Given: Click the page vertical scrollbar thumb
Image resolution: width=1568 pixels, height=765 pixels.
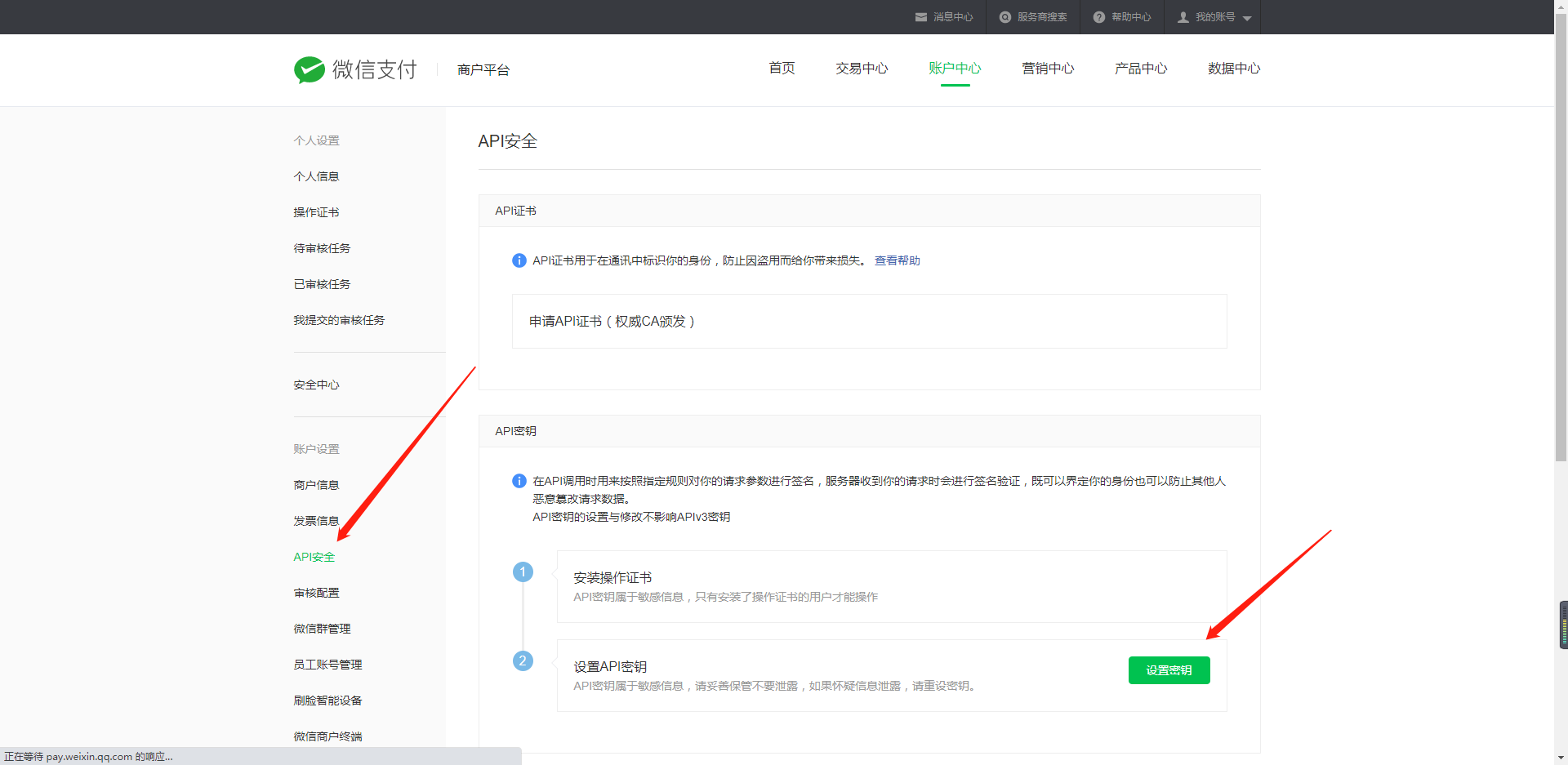Looking at the screenshot, I should click(x=1561, y=237).
